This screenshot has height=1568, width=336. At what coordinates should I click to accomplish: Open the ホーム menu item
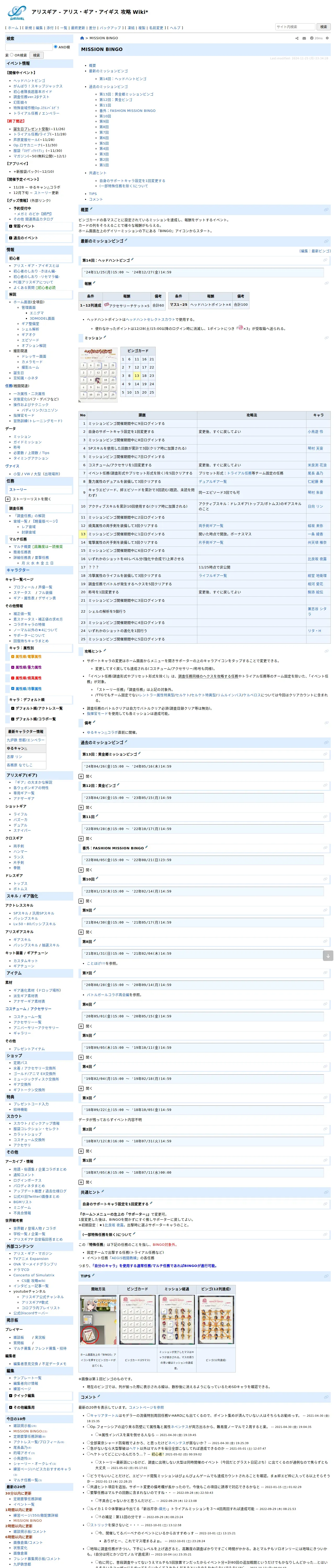pyautogui.click(x=13, y=27)
